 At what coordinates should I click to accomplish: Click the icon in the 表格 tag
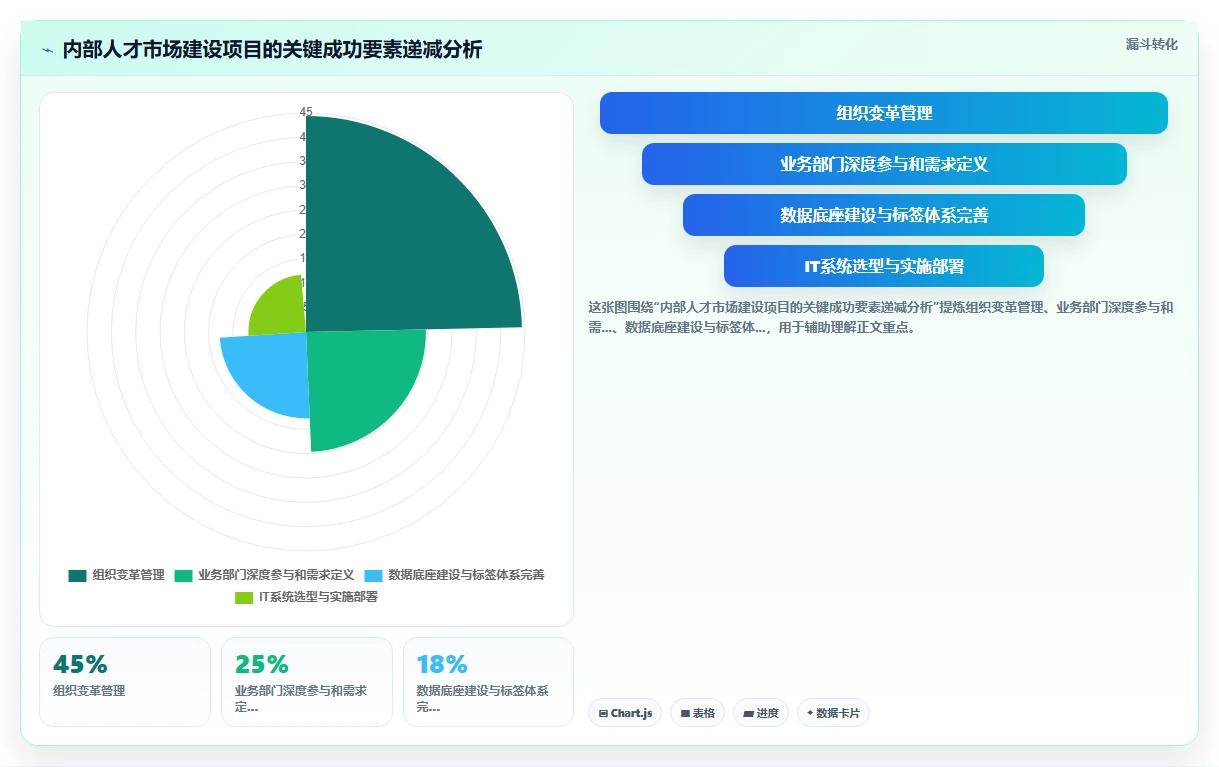(x=685, y=714)
